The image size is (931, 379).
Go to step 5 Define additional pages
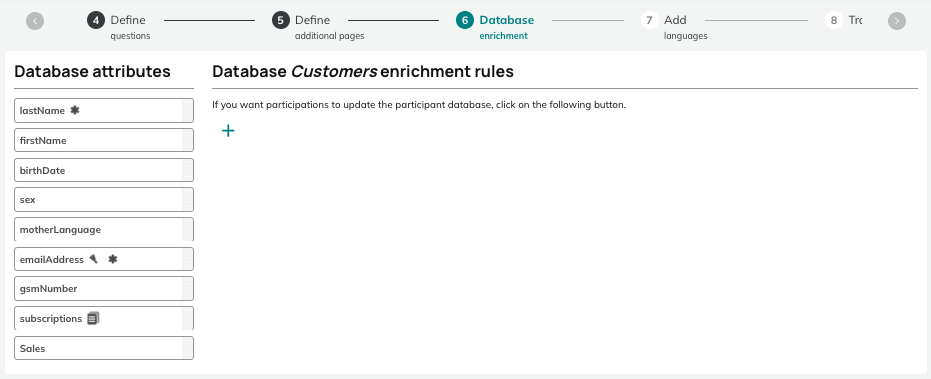coord(318,27)
